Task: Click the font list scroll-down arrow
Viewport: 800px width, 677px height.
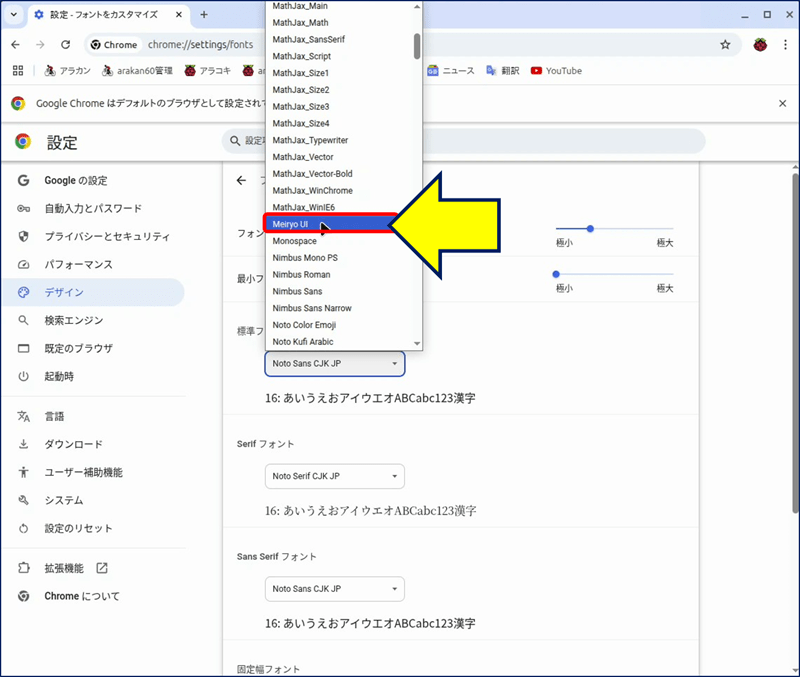Action: pyautogui.click(x=417, y=344)
